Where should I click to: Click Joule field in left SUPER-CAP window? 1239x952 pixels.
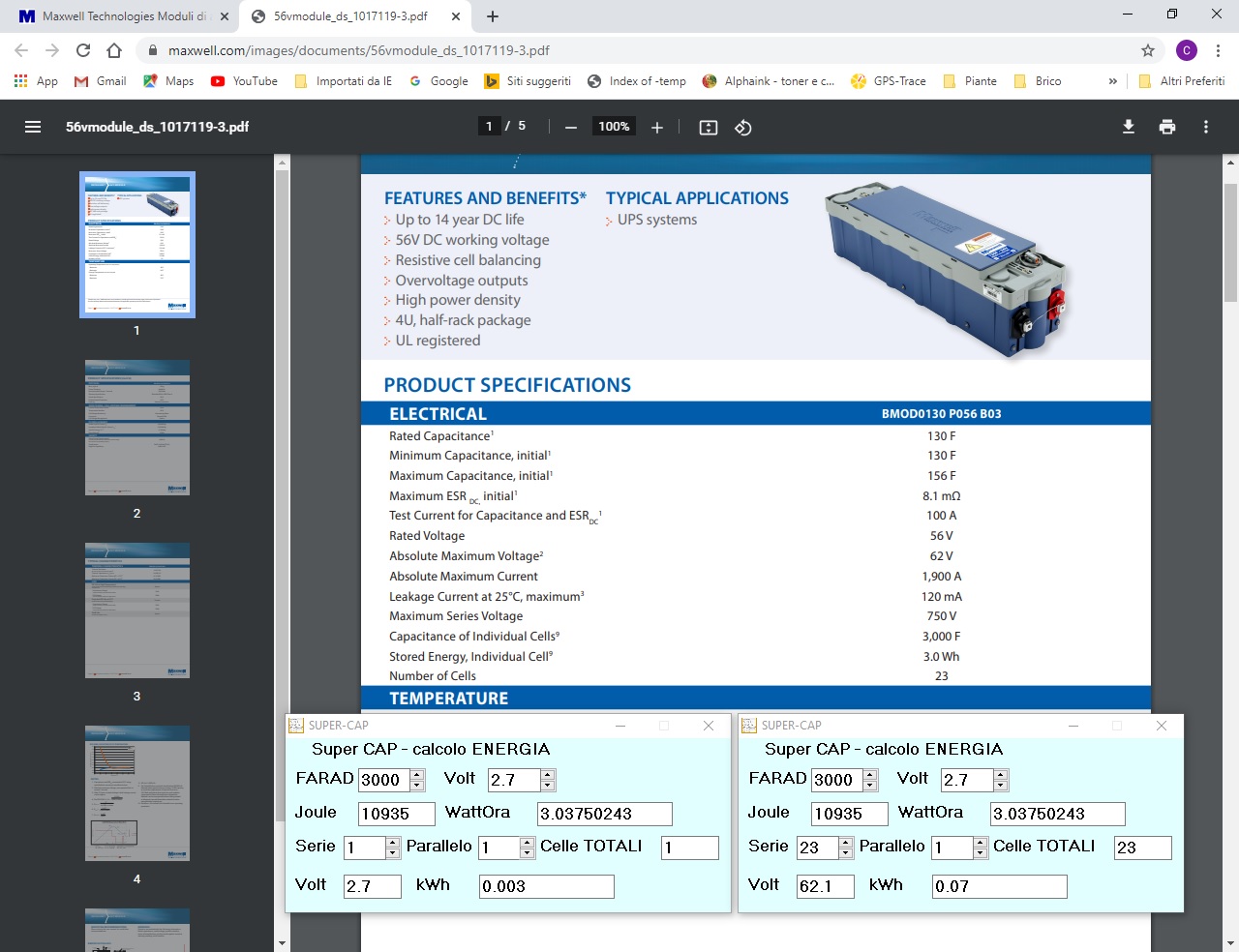pos(397,815)
